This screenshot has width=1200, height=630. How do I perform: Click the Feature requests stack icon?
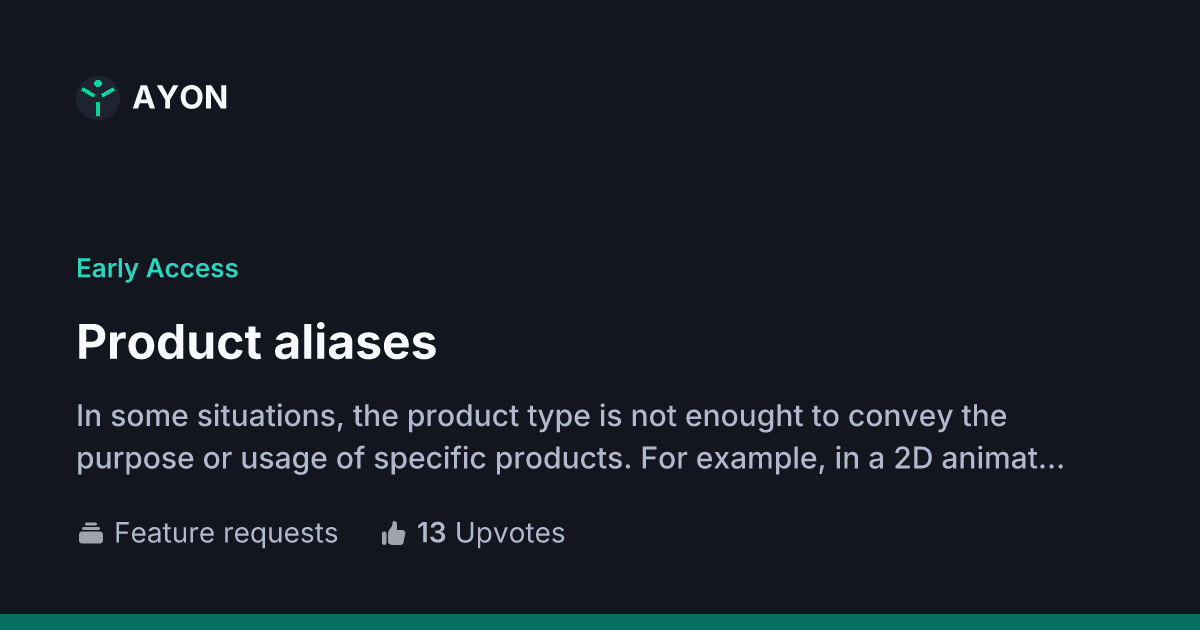tap(91, 534)
